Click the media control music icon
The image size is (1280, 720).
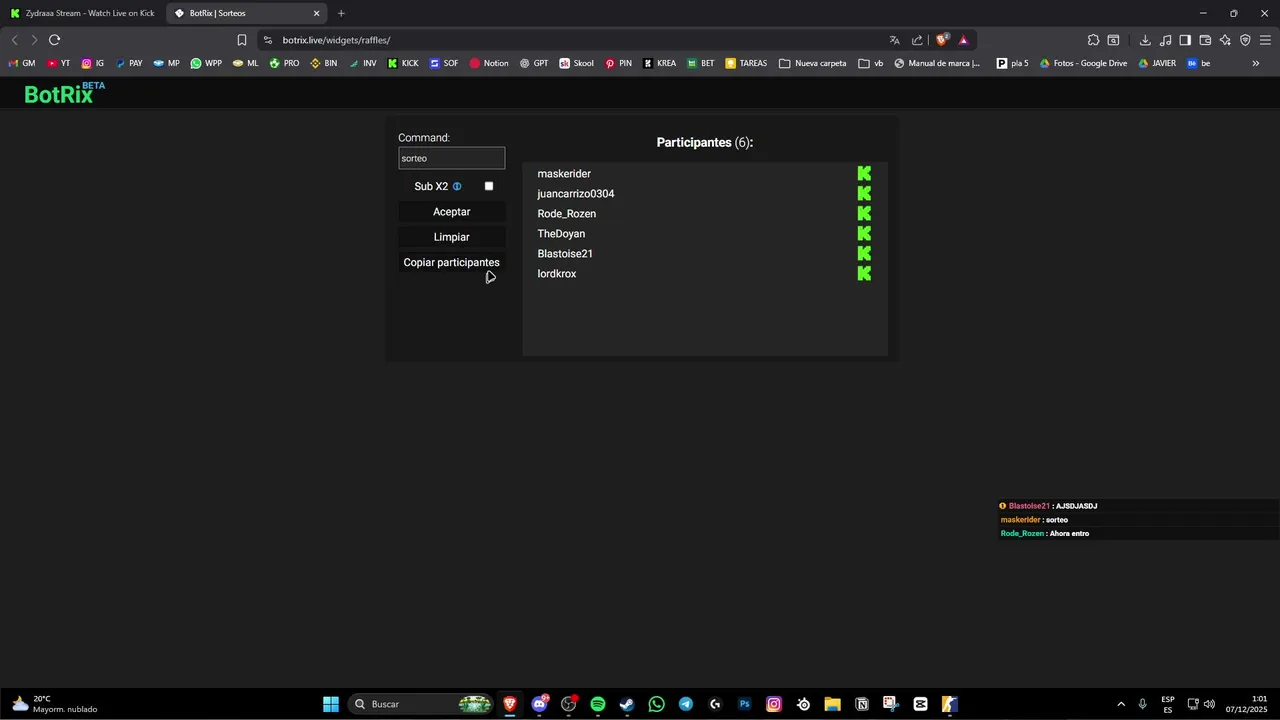click(x=1165, y=40)
